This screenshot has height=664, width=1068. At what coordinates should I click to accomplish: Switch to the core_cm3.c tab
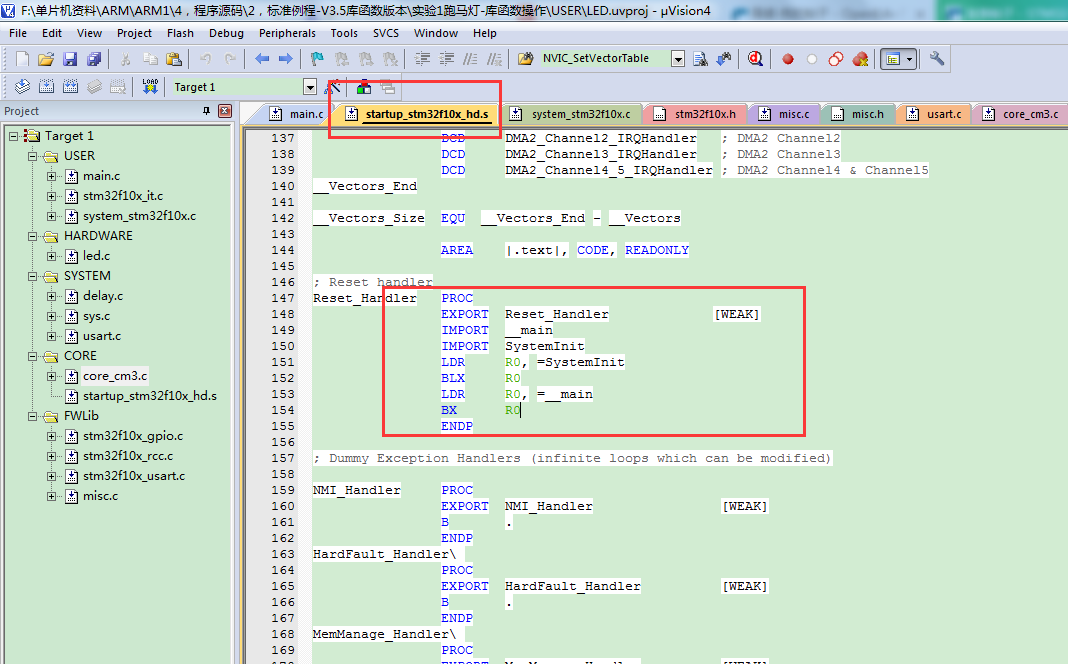tap(1020, 114)
